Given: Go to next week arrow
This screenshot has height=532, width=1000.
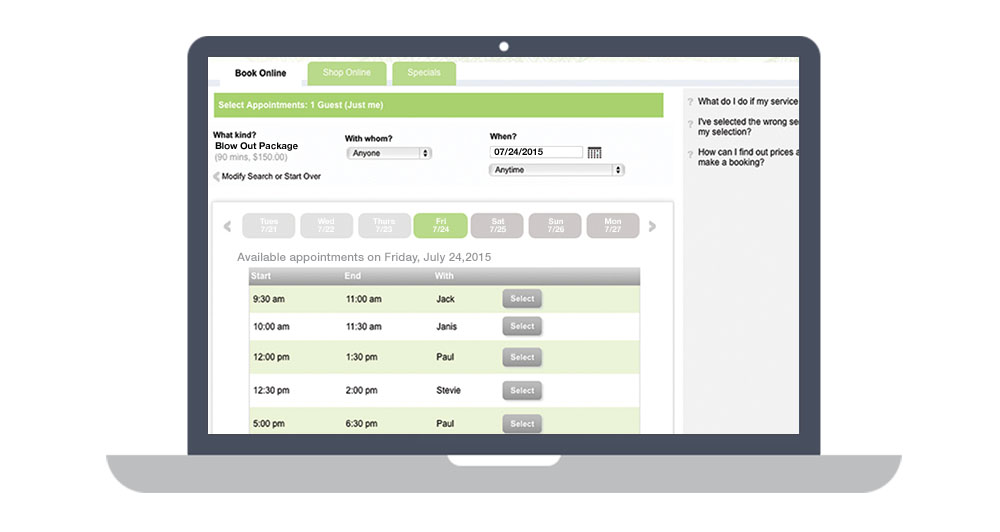Looking at the screenshot, I should pyautogui.click(x=652, y=226).
